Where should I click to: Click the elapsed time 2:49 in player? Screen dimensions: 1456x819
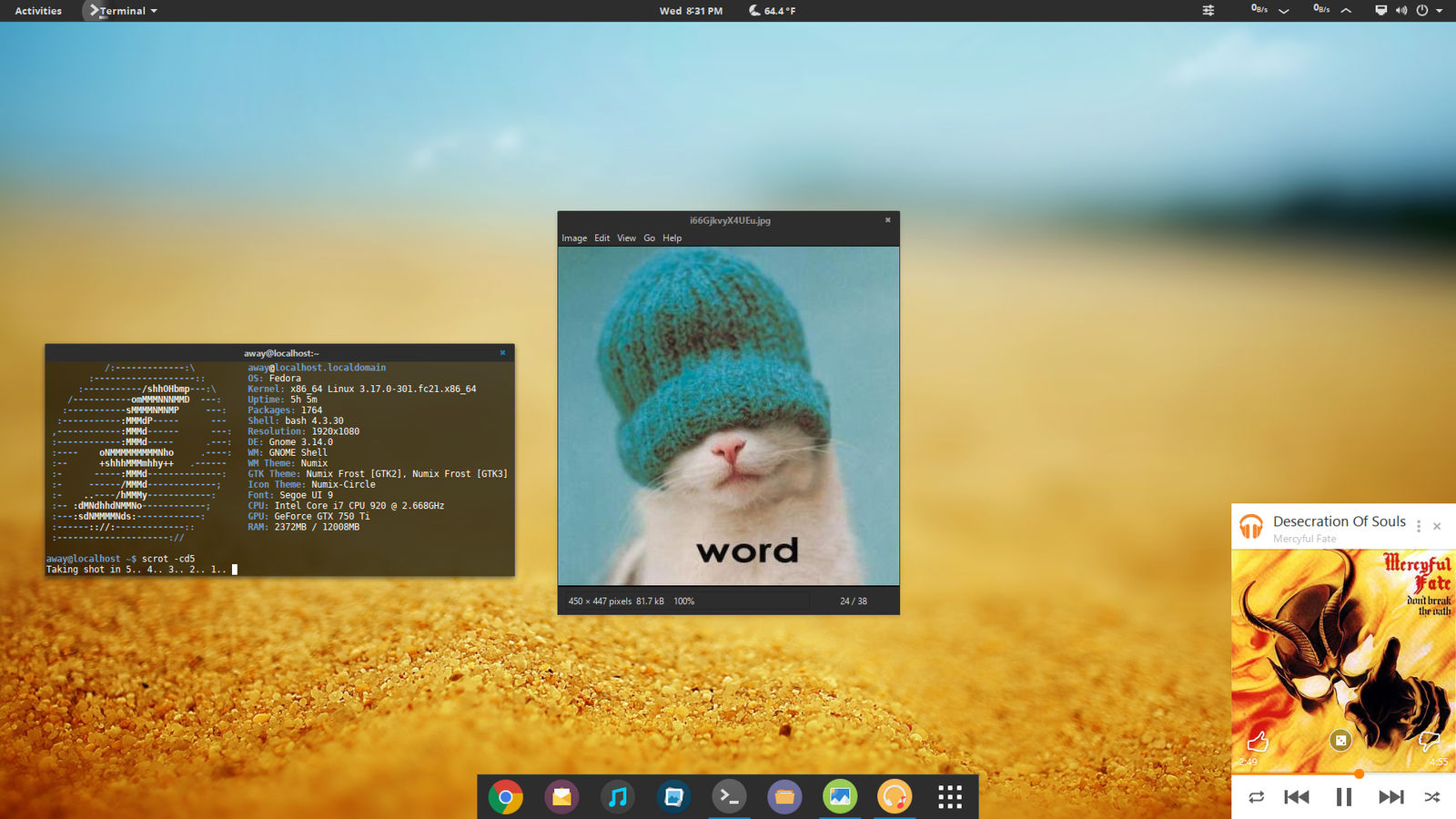[x=1248, y=763]
